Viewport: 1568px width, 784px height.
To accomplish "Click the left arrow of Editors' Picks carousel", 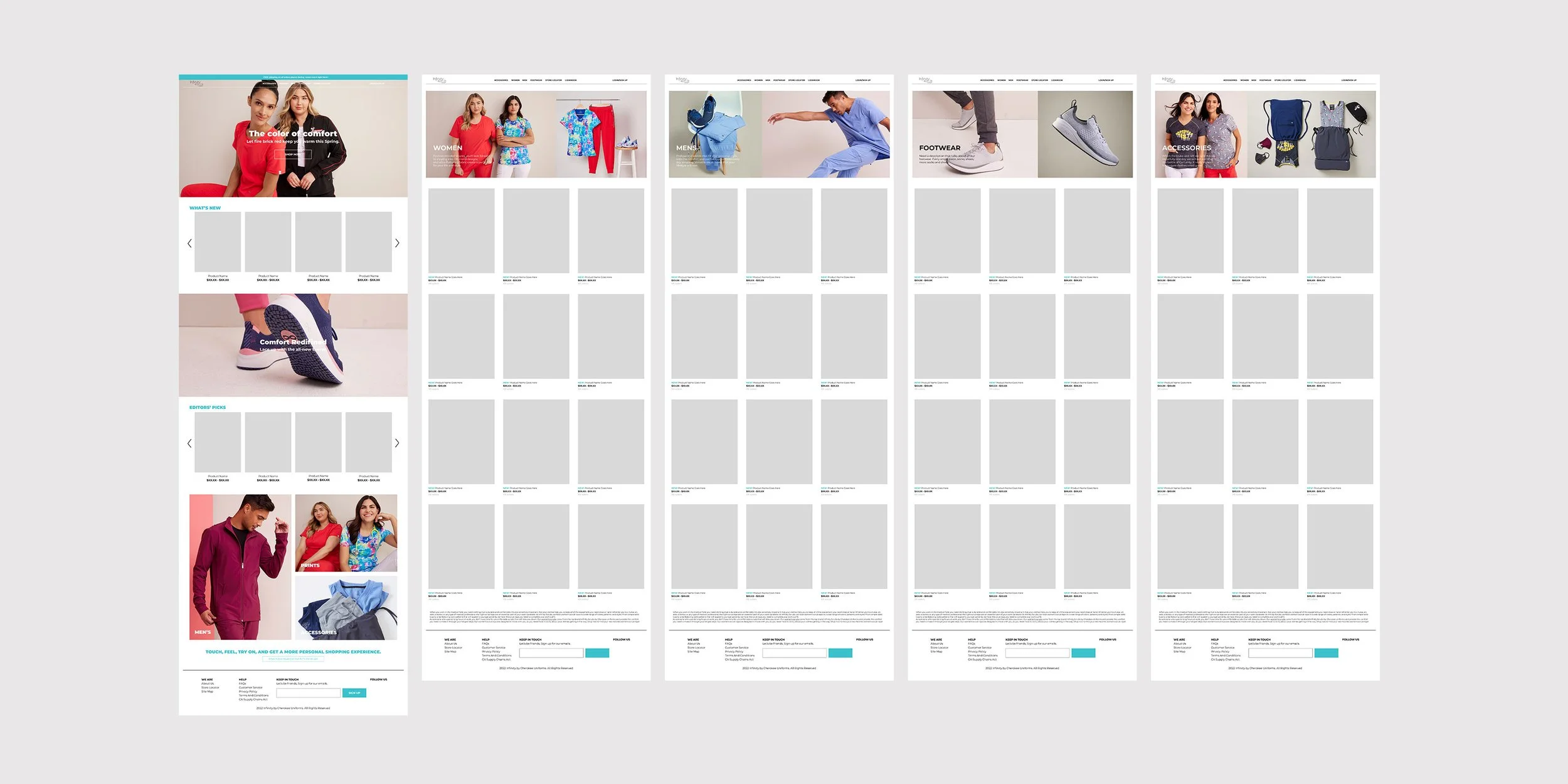I will [x=189, y=443].
